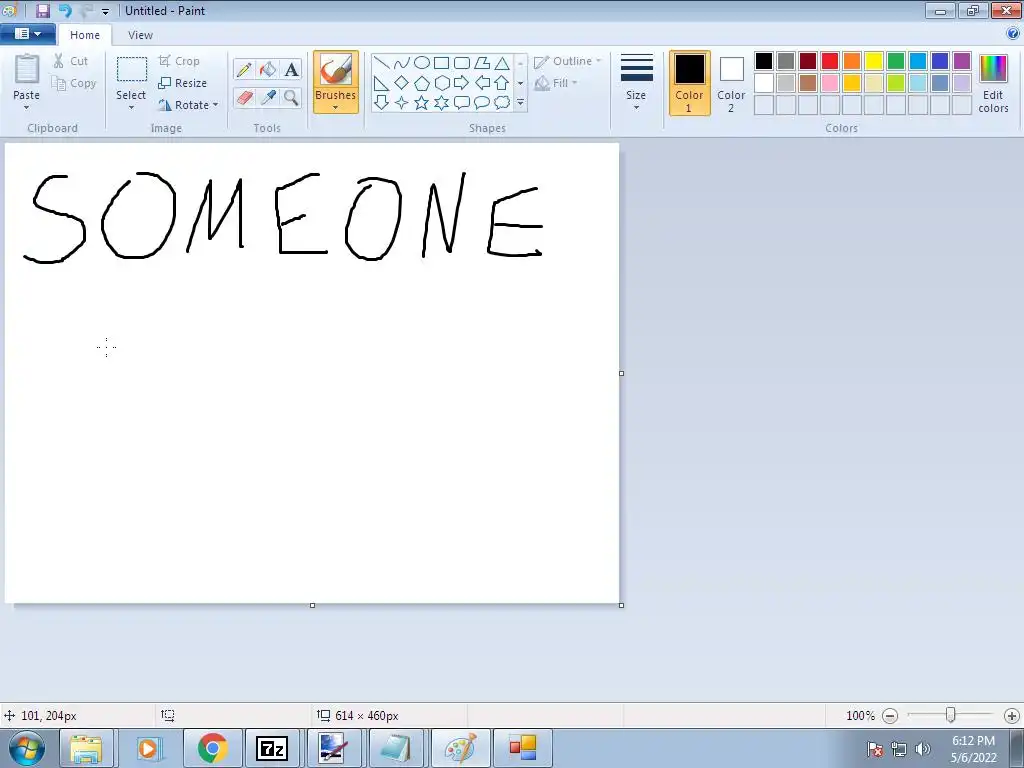Open Google Chrome from taskbar

coord(212,748)
